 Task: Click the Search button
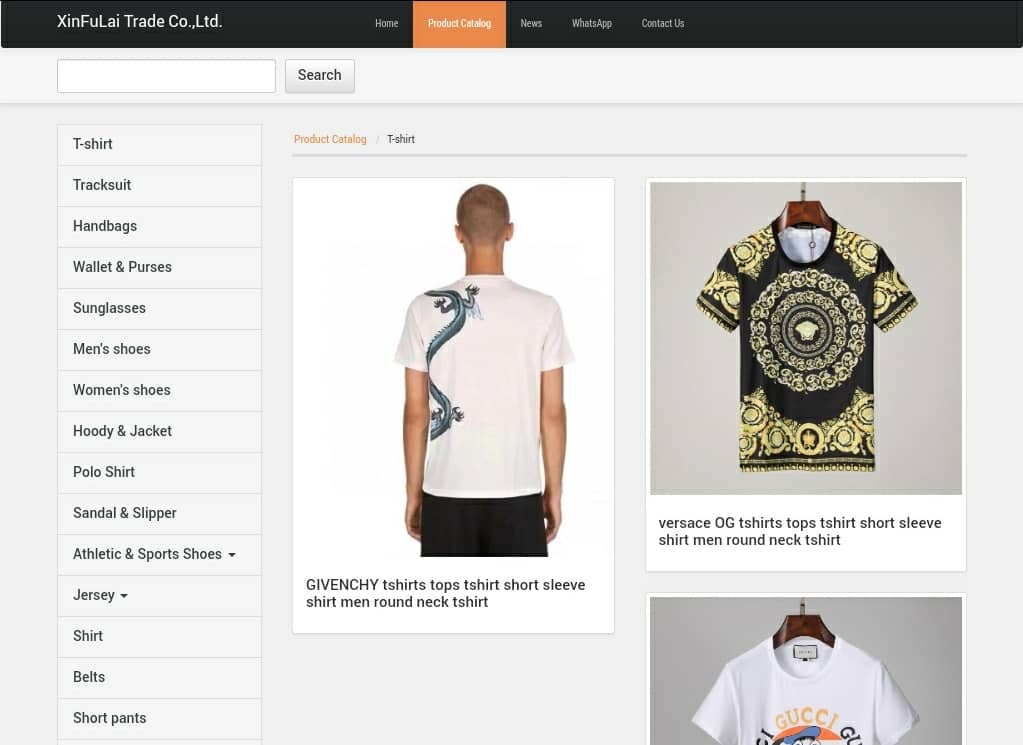pos(320,76)
